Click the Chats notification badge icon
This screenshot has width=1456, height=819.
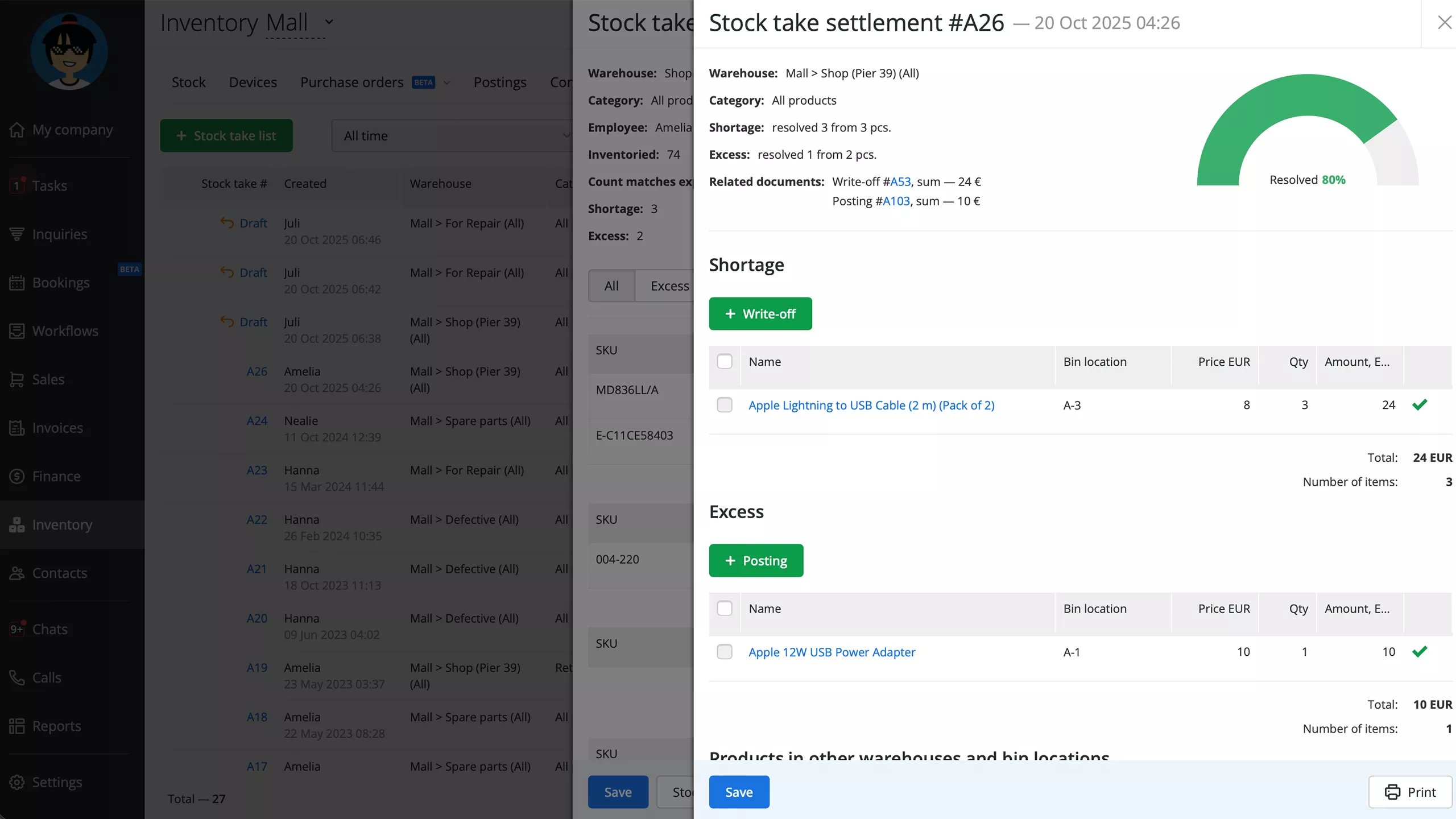coord(17,628)
